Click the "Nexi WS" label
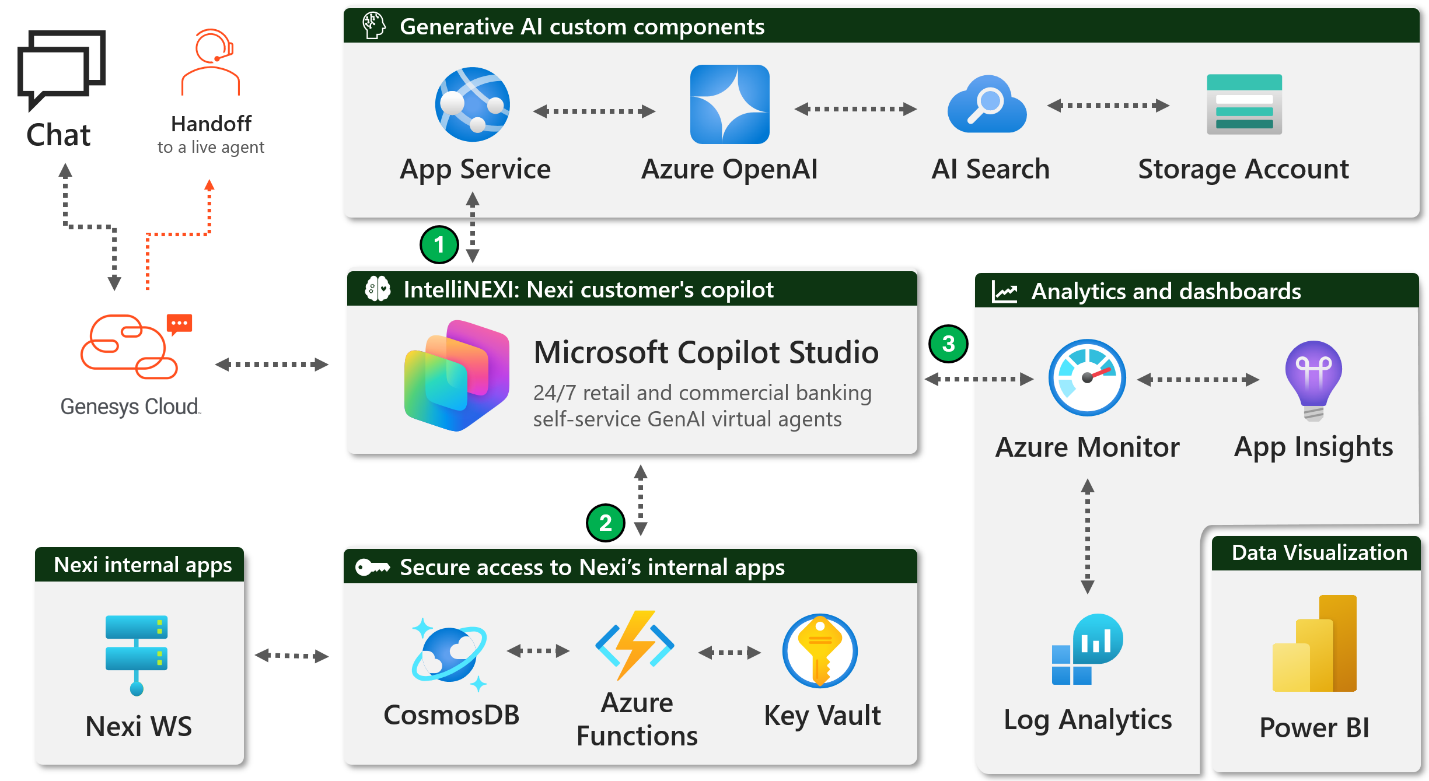1429x781 pixels. (138, 727)
